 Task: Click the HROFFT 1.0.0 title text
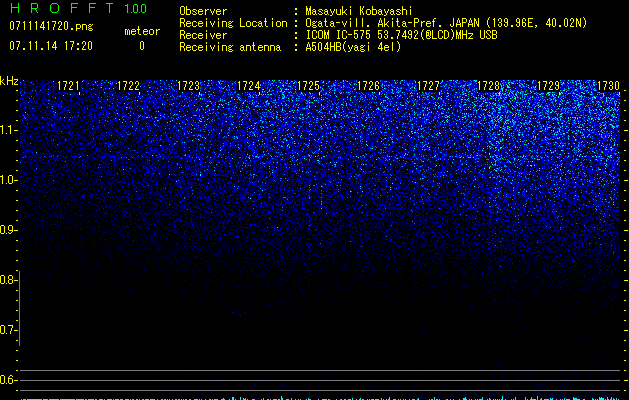[x=78, y=8]
